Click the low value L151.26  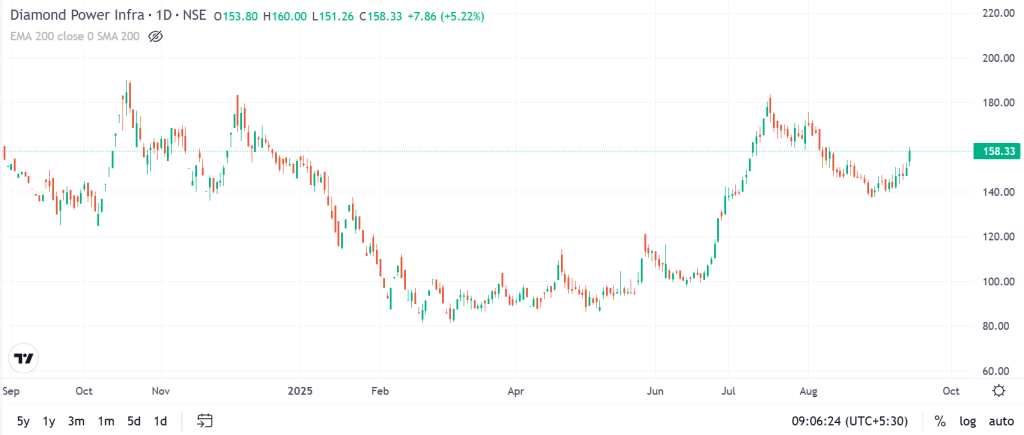click(332, 17)
